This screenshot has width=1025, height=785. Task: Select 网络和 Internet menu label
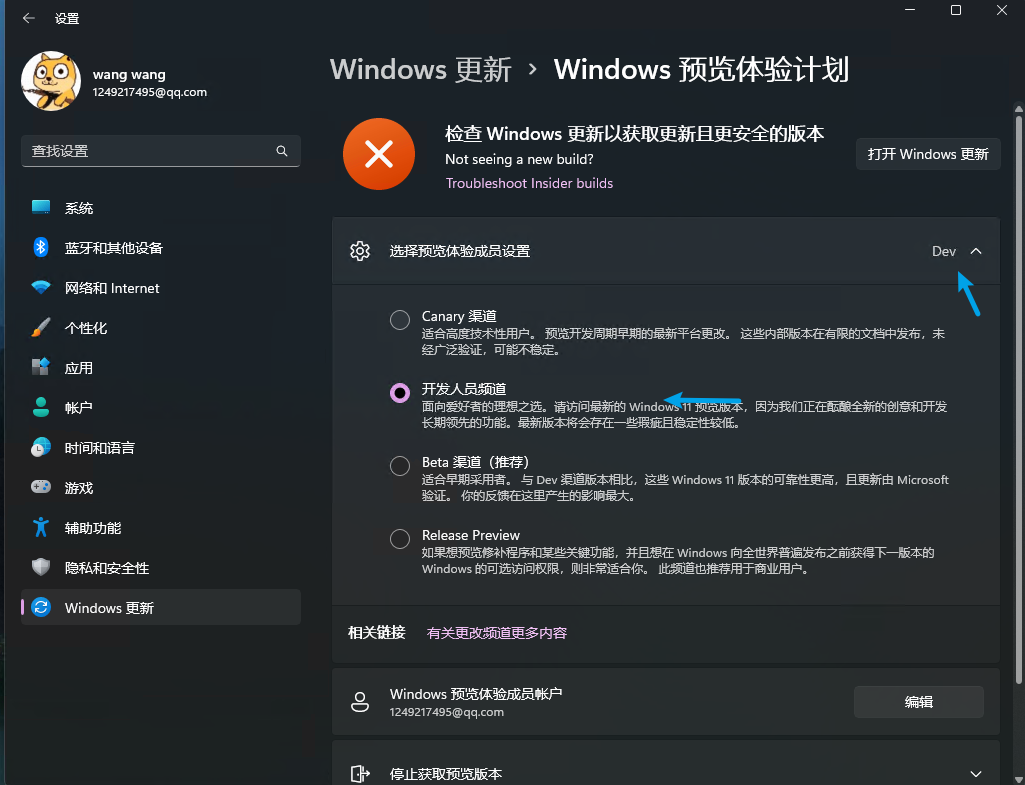point(112,288)
